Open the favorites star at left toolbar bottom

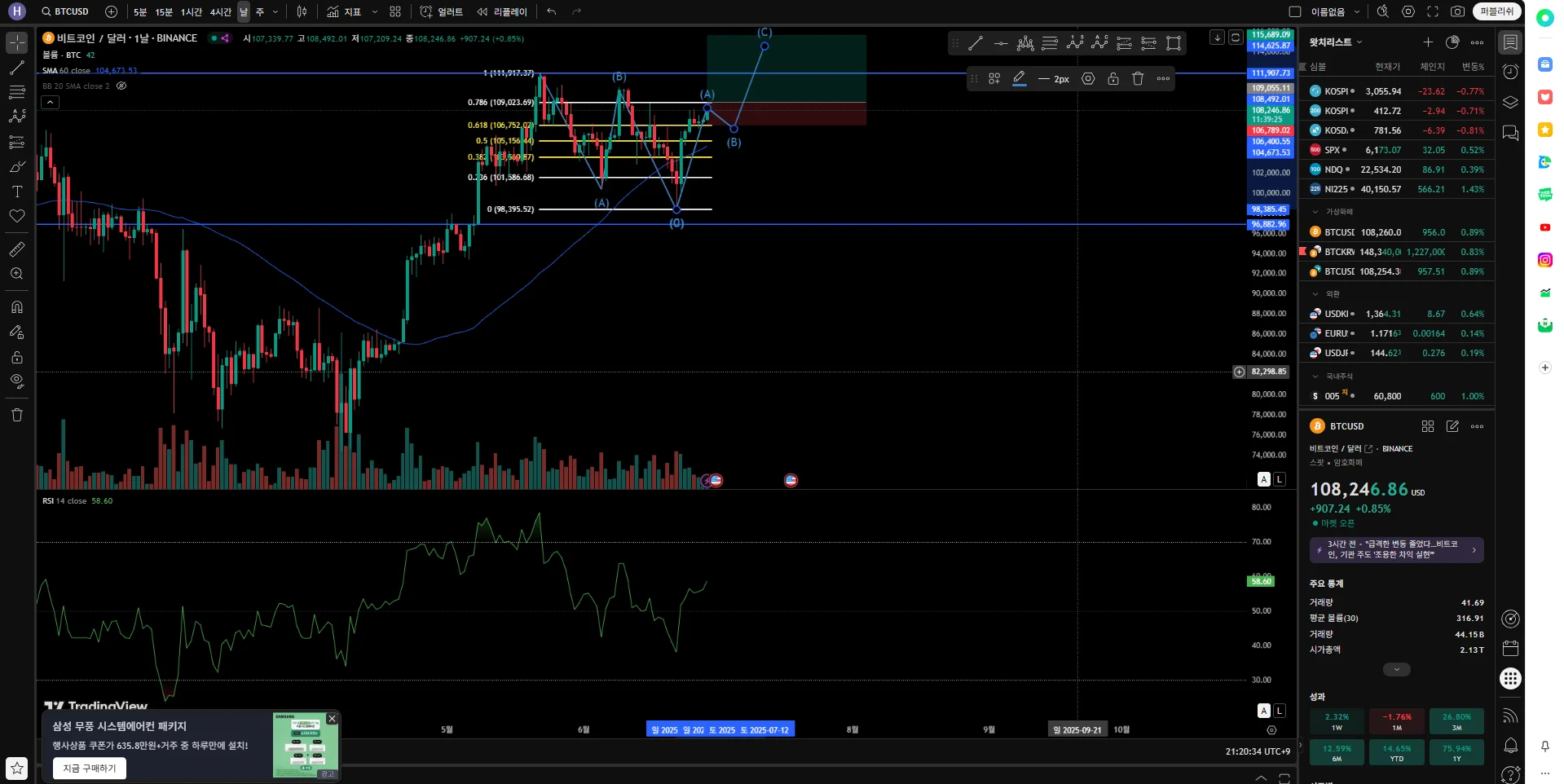coord(17,768)
